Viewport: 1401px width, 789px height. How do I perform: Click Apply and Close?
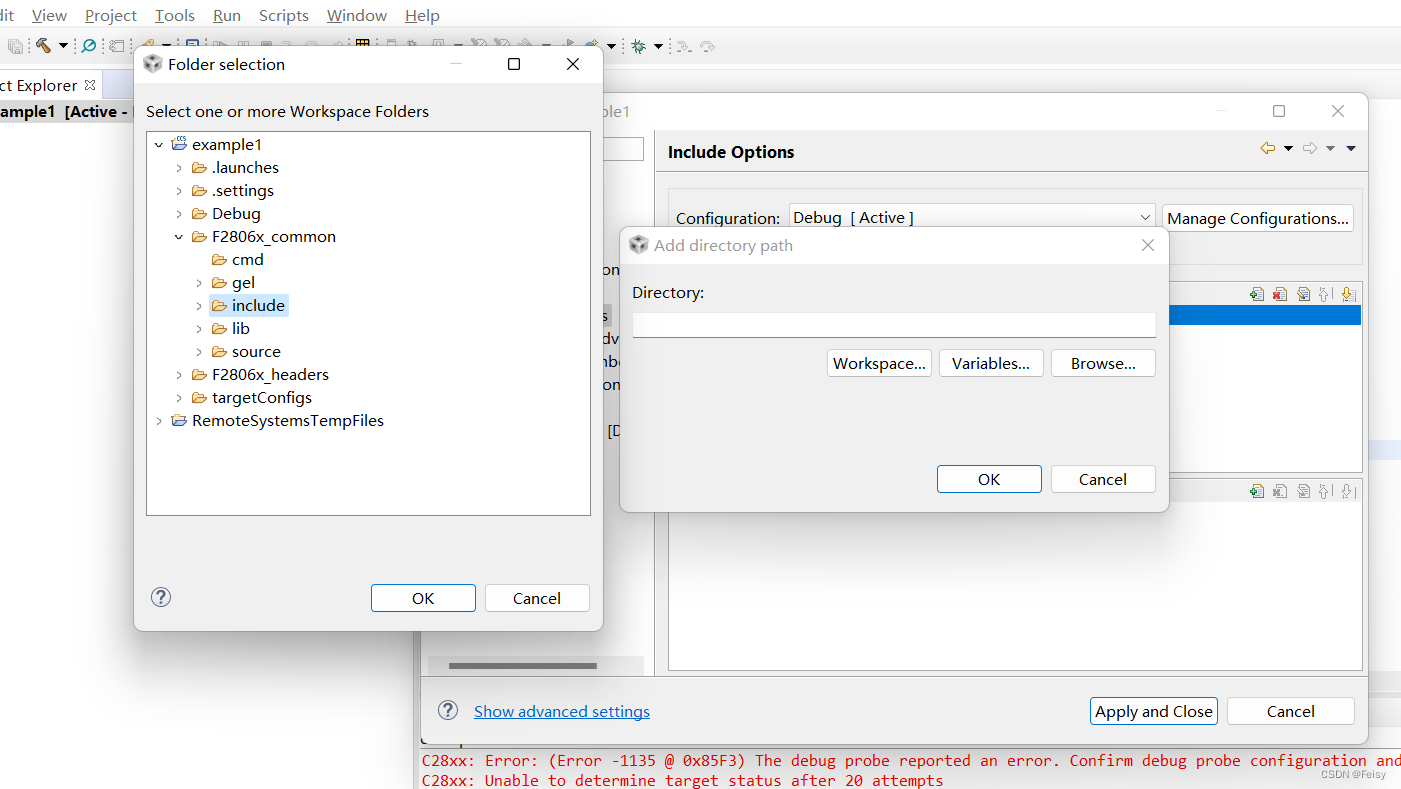coord(1154,711)
